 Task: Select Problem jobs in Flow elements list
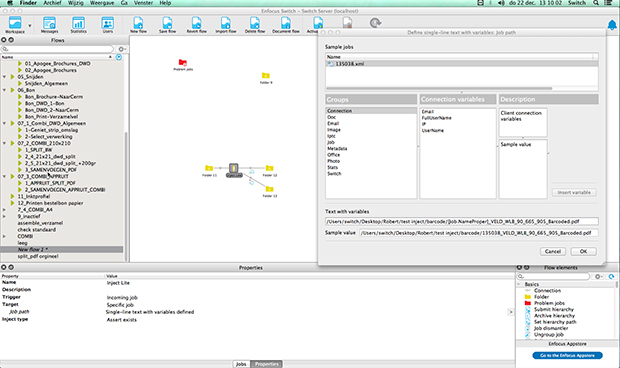pyautogui.click(x=549, y=303)
